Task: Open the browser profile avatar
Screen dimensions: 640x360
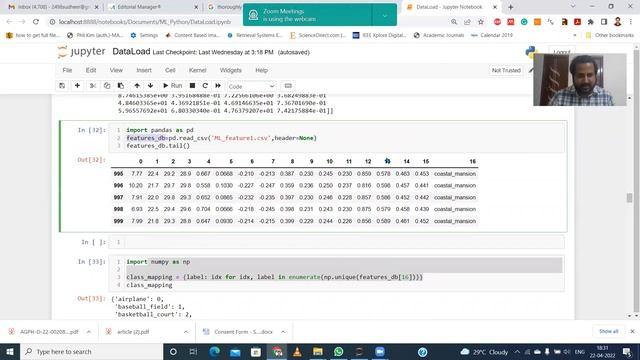Action: click(x=618, y=22)
